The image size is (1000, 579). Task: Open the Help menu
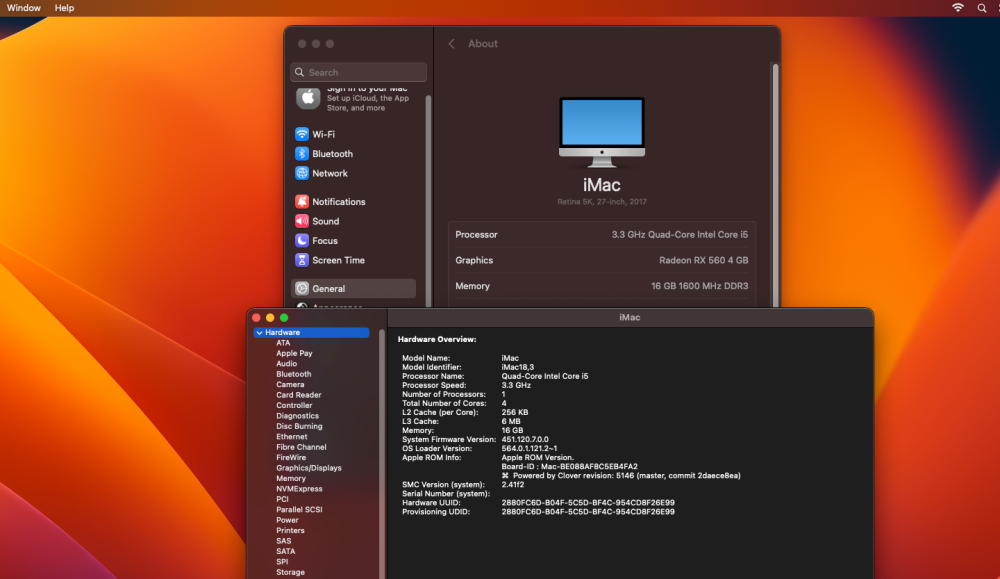(x=64, y=8)
